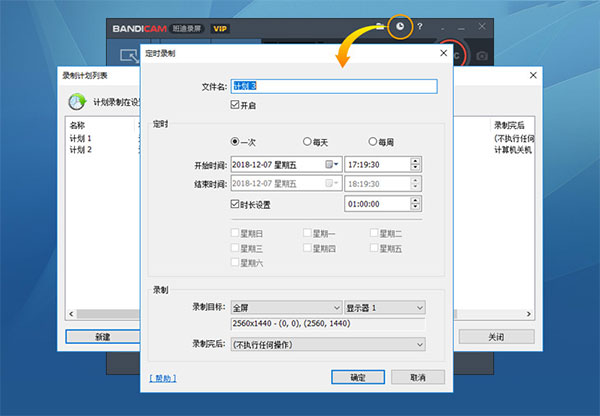This screenshot has width=600, height=416.
Task: Click 新建 in the recording schedule list window
Action: (x=103, y=337)
